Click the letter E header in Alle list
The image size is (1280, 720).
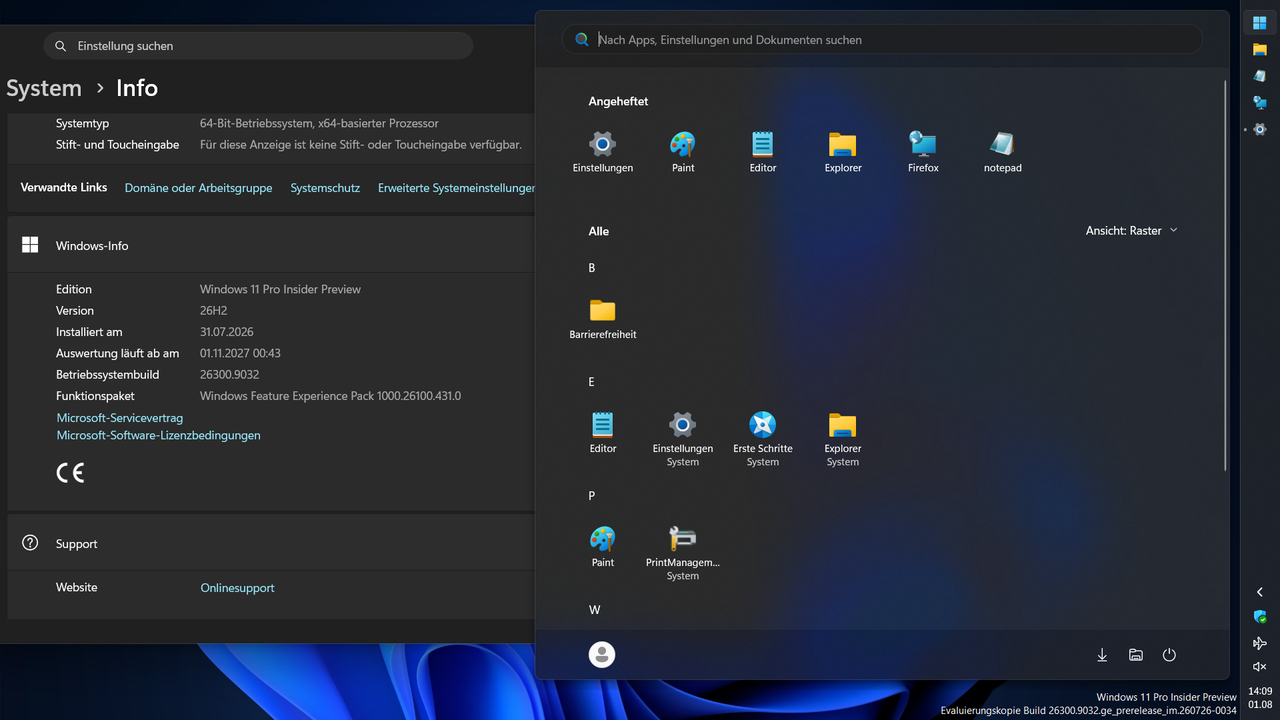[x=592, y=382]
